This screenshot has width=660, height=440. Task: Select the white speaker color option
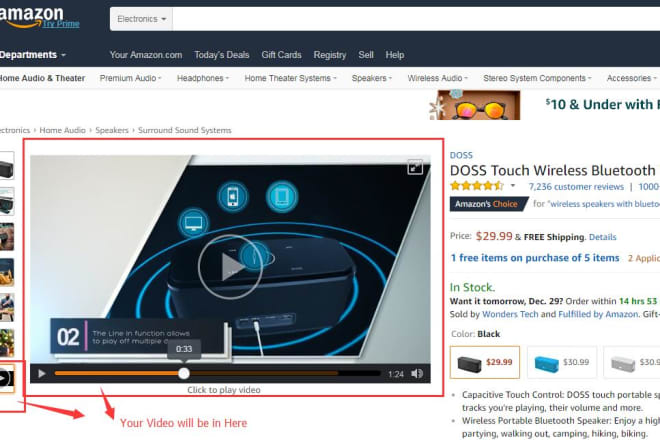[x=632, y=363]
